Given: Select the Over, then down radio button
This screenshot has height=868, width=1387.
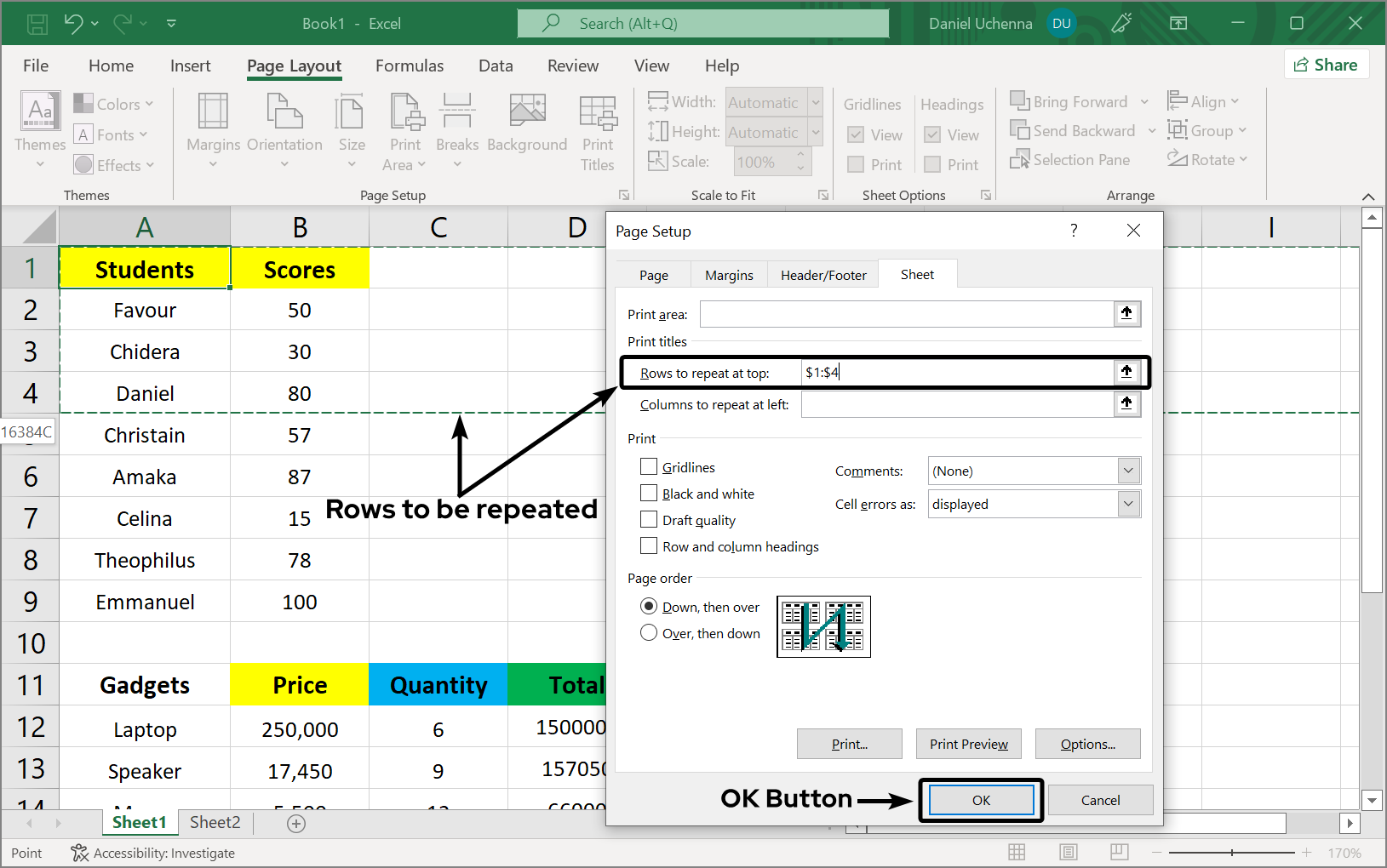Looking at the screenshot, I should click(x=649, y=633).
